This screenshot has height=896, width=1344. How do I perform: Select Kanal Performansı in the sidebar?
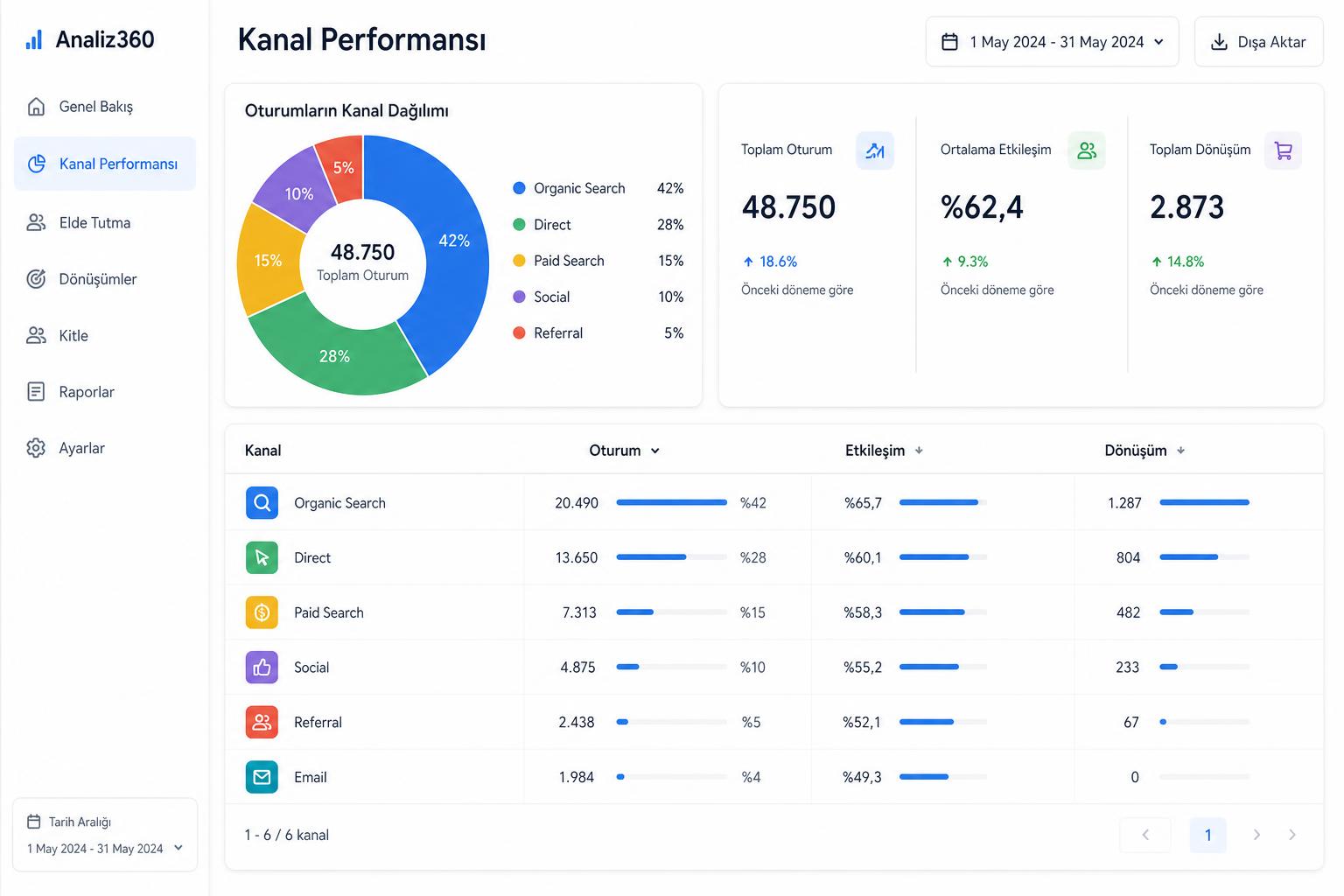click(105, 164)
